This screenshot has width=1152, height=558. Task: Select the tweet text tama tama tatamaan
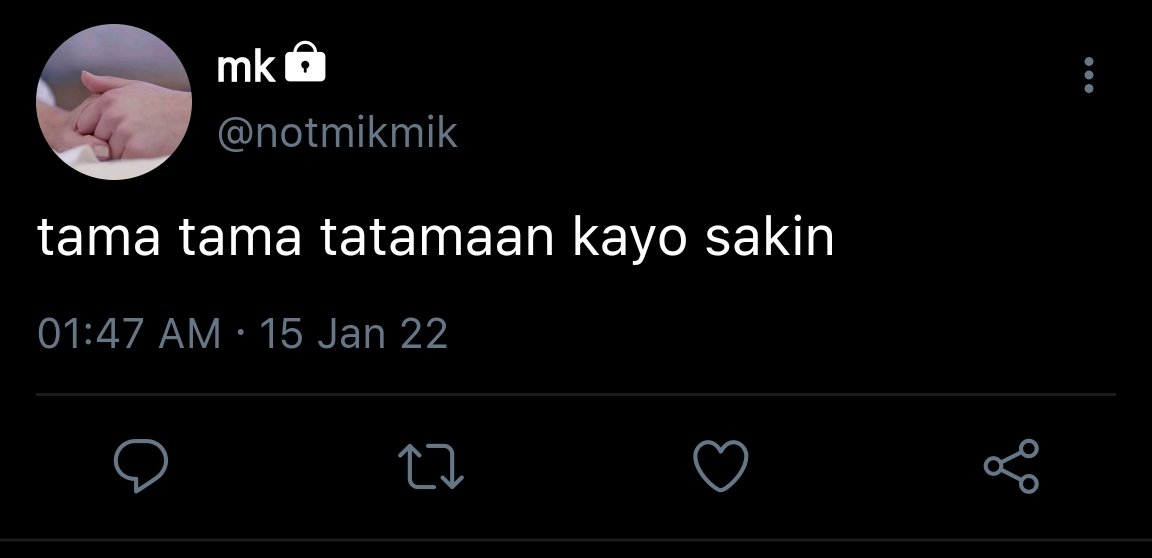295,239
